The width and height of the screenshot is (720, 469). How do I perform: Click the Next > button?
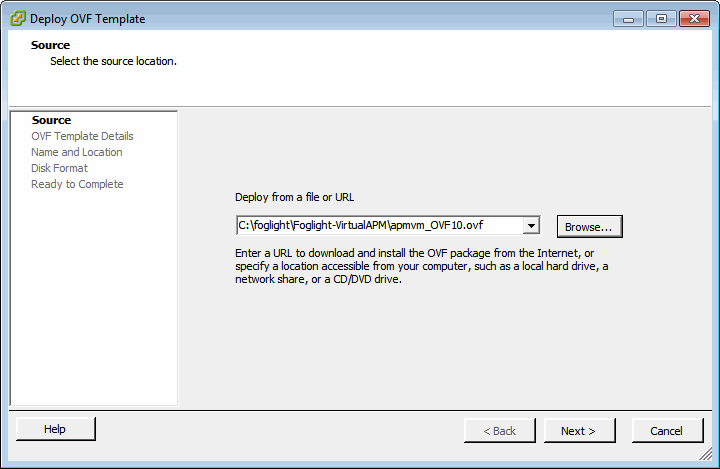(578, 431)
